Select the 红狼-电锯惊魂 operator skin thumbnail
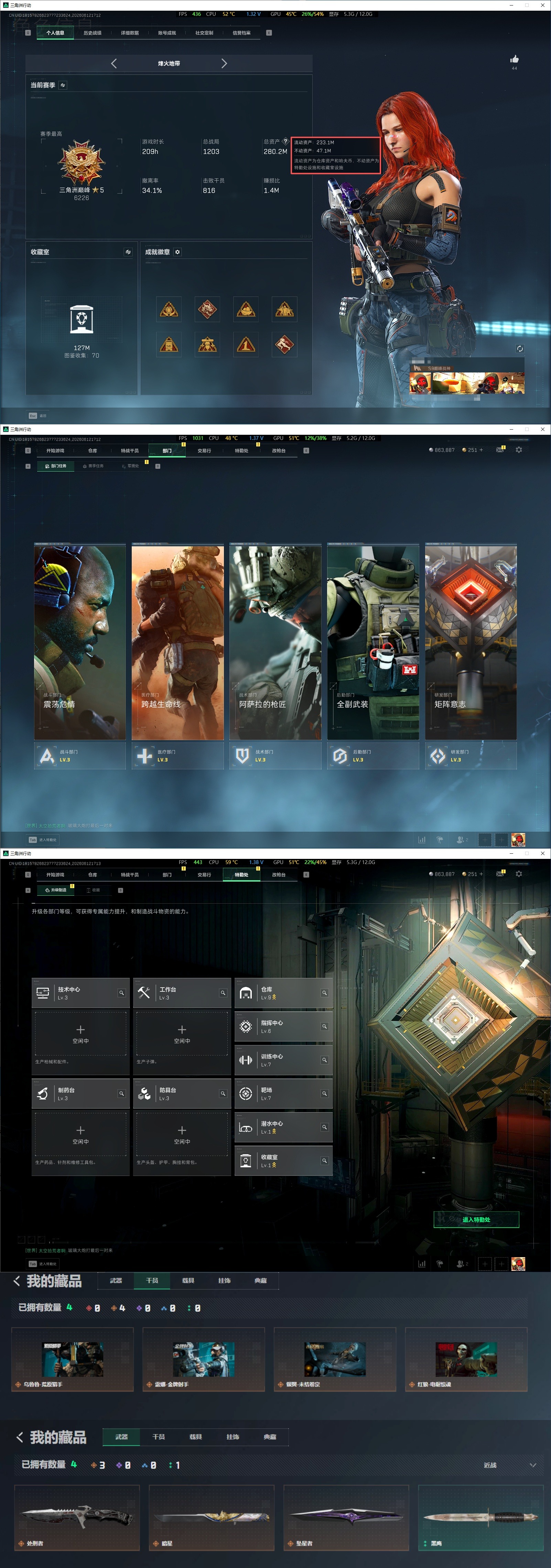Image resolution: width=551 pixels, height=1568 pixels. [x=466, y=1359]
